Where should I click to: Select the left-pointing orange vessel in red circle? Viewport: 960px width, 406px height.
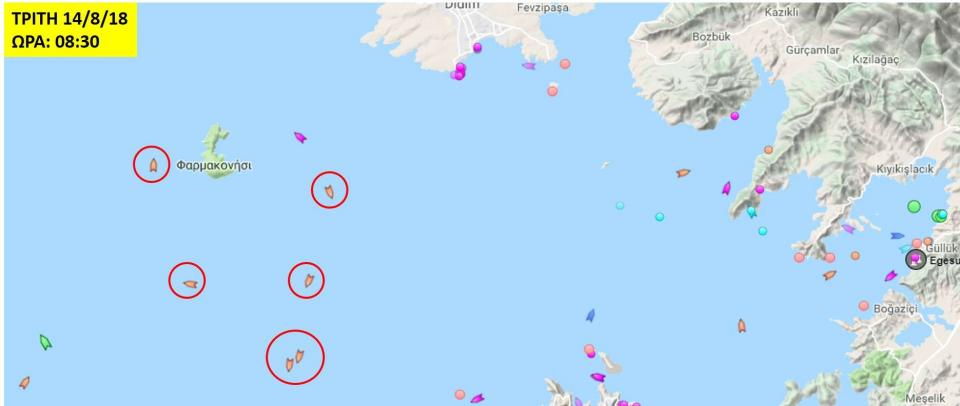coord(190,284)
